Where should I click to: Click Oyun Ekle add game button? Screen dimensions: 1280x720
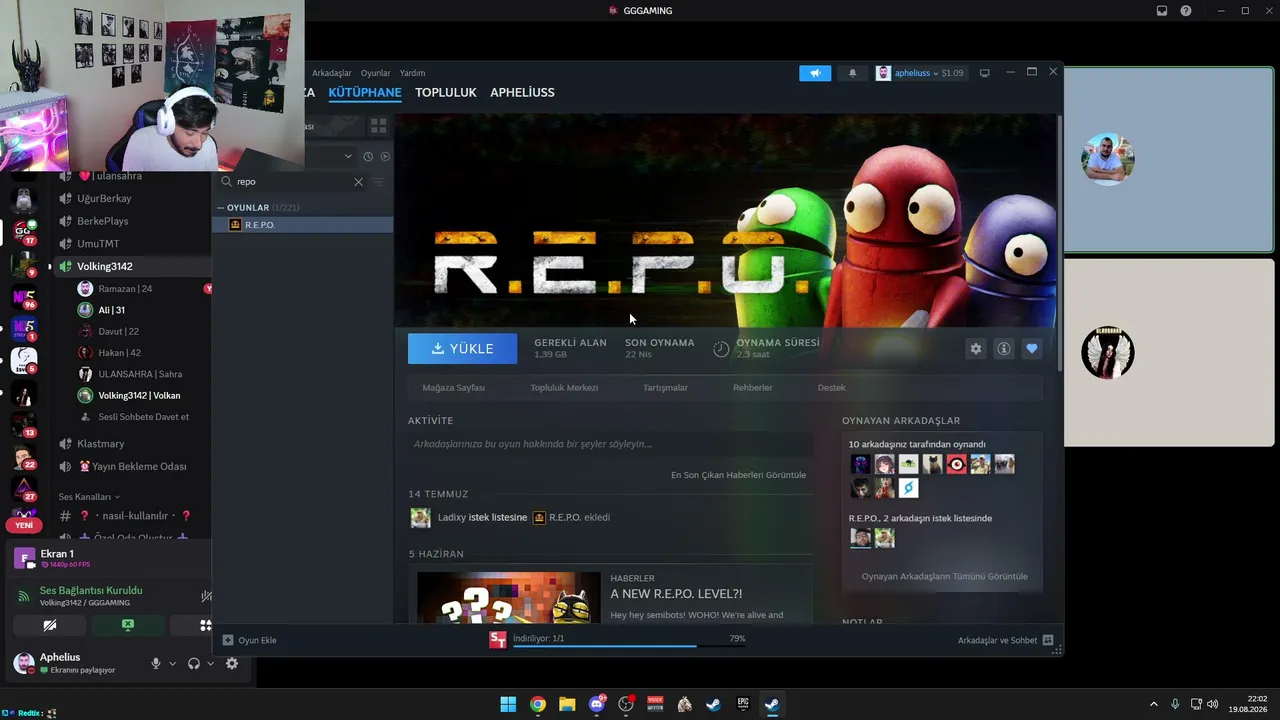(x=249, y=640)
